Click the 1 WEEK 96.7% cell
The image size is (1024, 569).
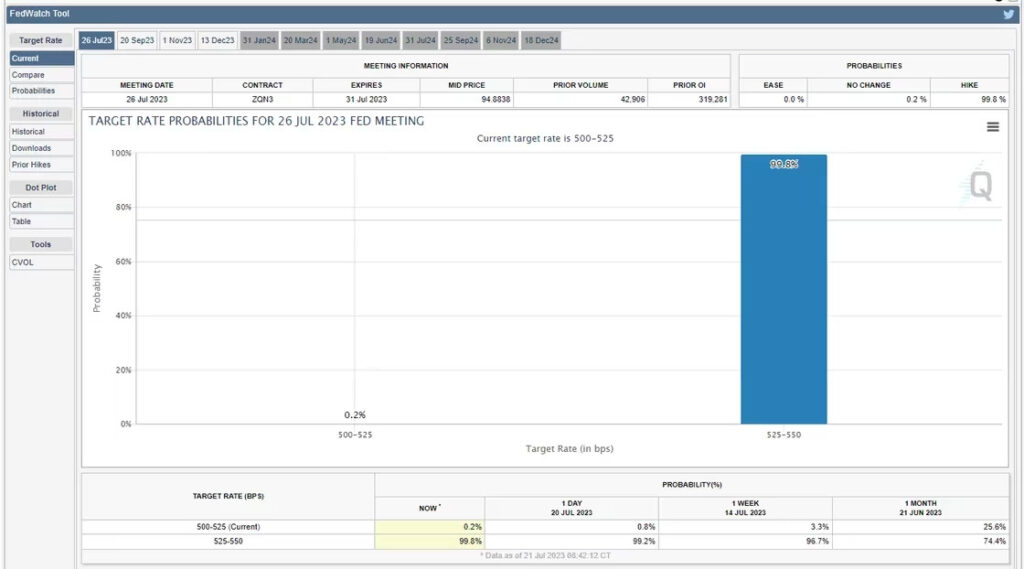745,542
